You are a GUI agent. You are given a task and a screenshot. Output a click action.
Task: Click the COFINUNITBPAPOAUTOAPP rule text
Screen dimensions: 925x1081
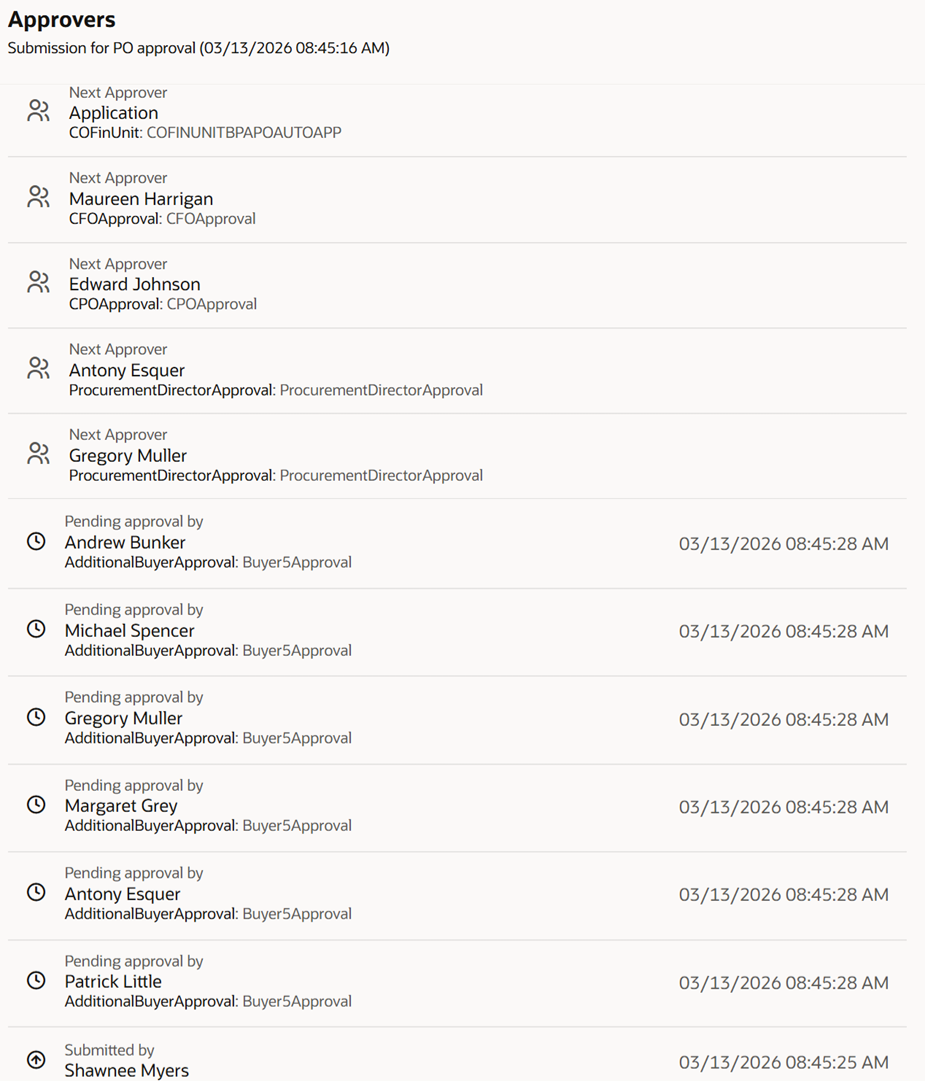244,132
